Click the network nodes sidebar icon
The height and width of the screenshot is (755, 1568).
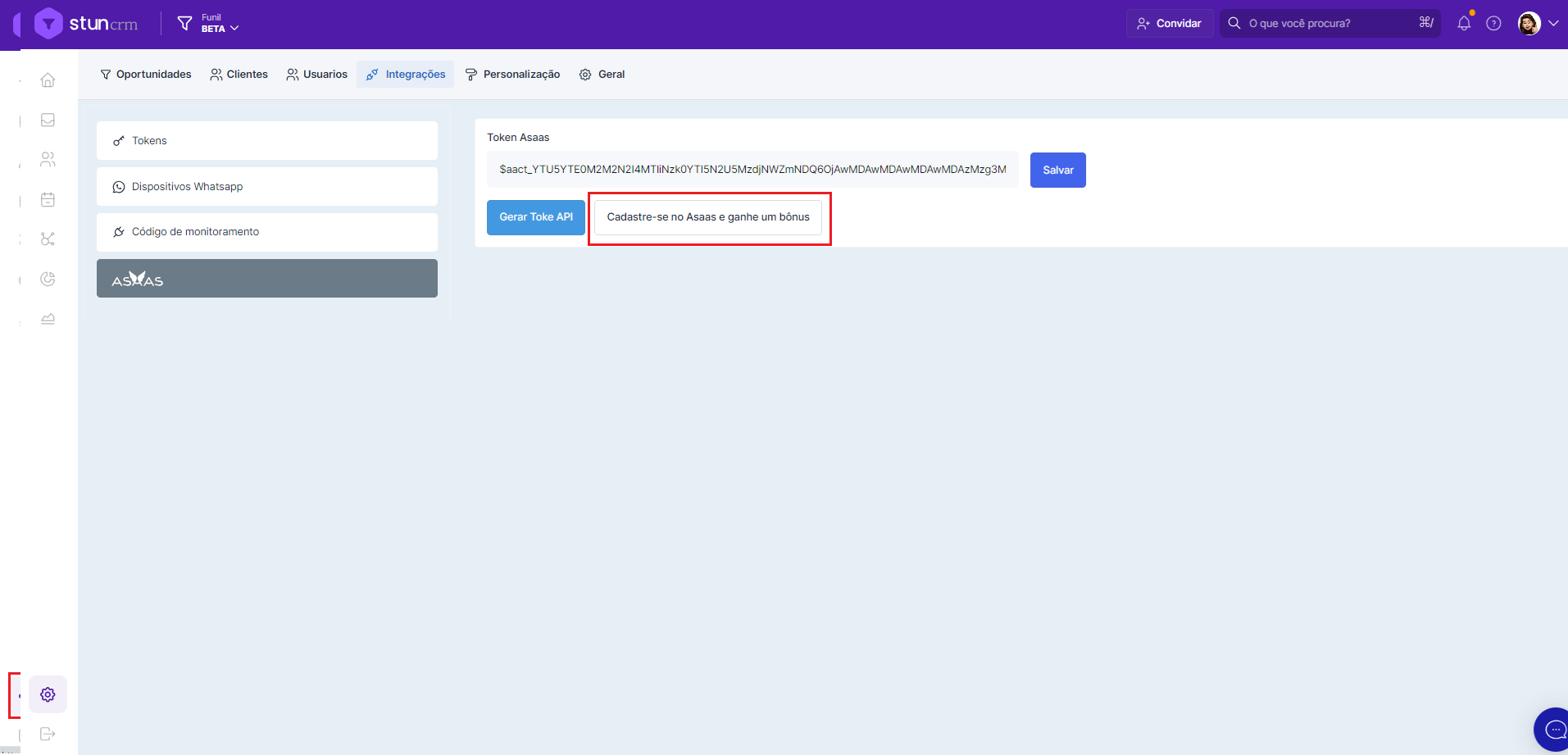pyautogui.click(x=48, y=239)
